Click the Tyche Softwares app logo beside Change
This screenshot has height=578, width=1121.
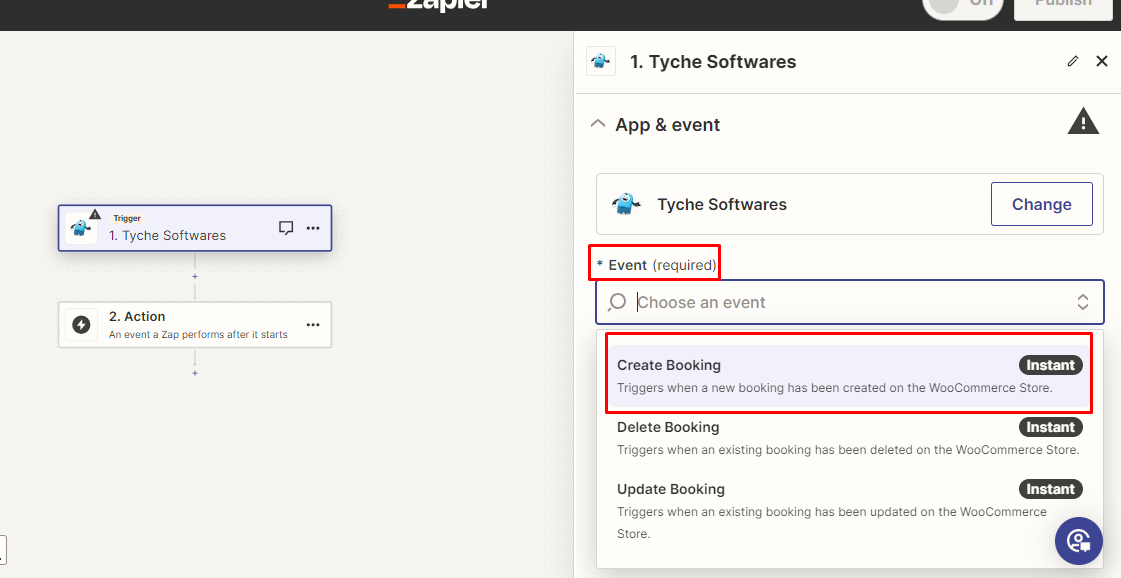click(626, 205)
